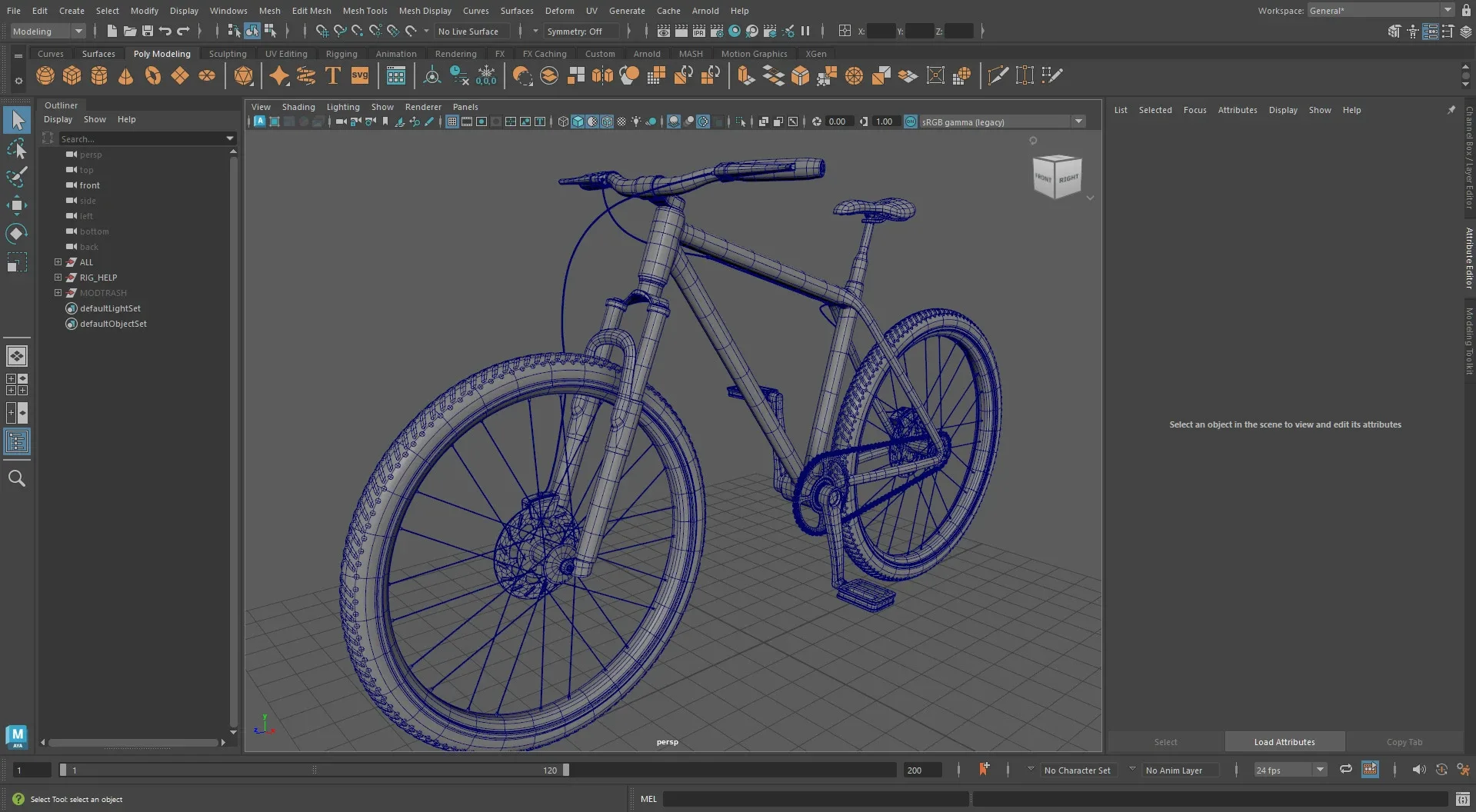Create a polygon cube from the shelf

point(72,75)
